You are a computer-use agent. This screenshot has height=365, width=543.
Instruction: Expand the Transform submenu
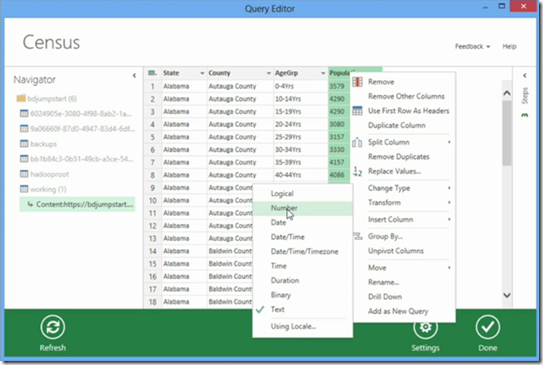pyautogui.click(x=449, y=203)
